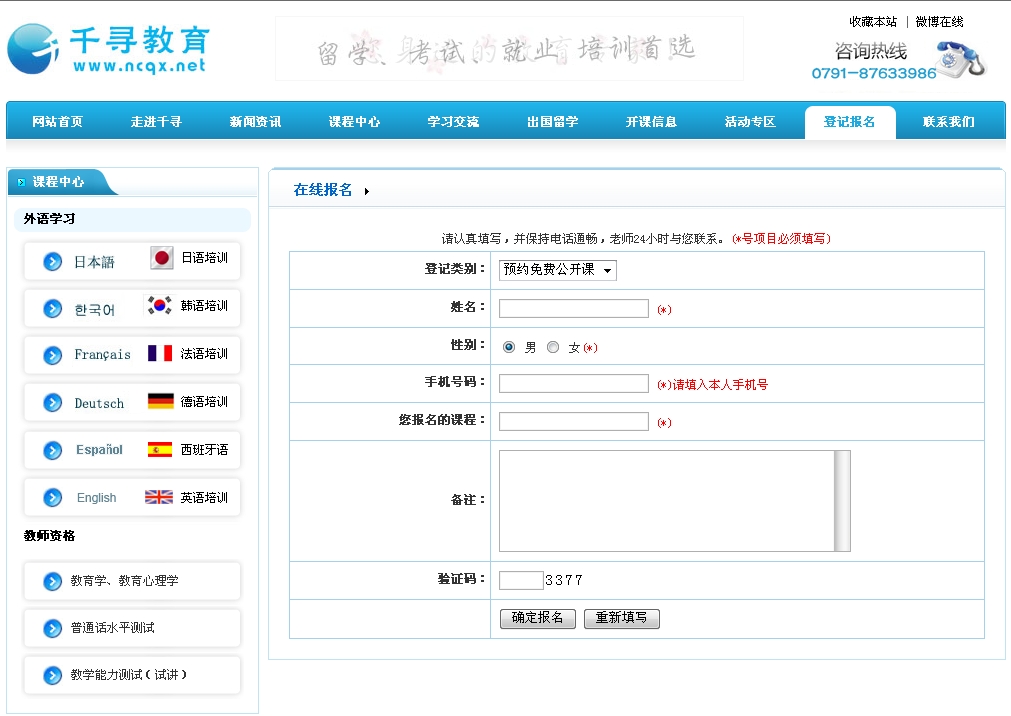Image resolution: width=1011 pixels, height=716 pixels.
Task: Click the German flag icon for 德语培训
Action: click(160, 402)
